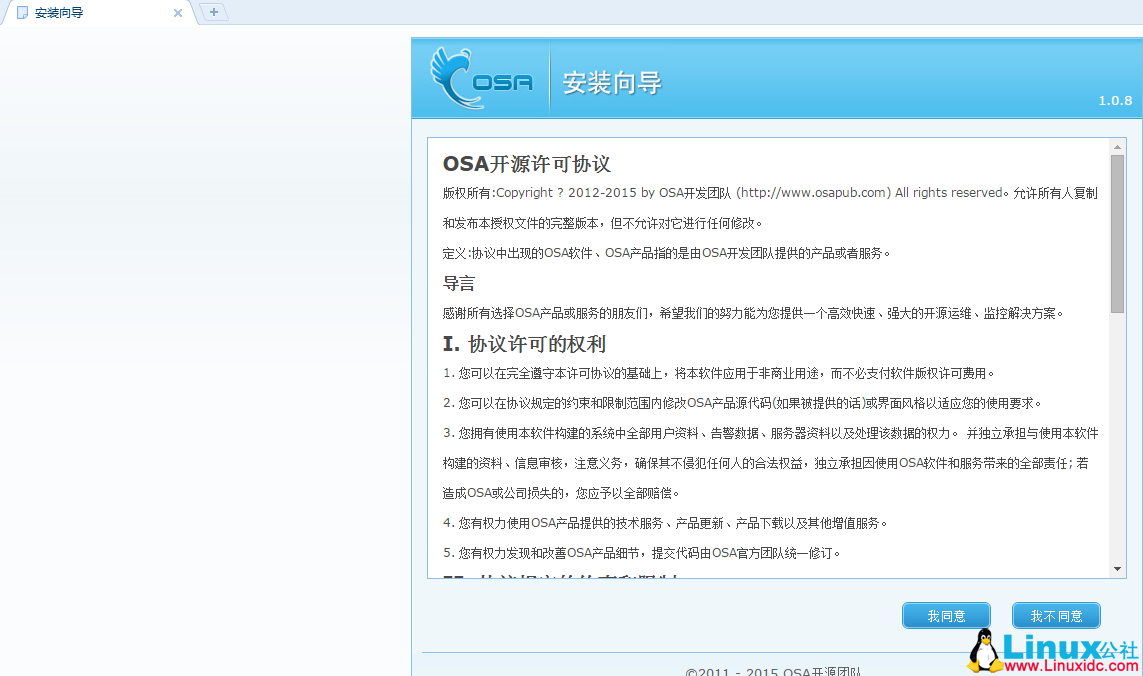Open a new browser tab with the plus icon

coord(213,13)
